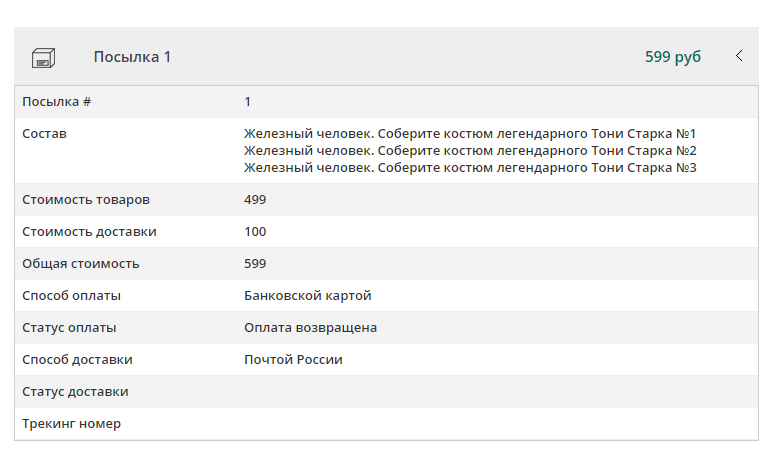The image size is (783, 461).
Task: Click the 499 goods cost value
Action: point(255,200)
